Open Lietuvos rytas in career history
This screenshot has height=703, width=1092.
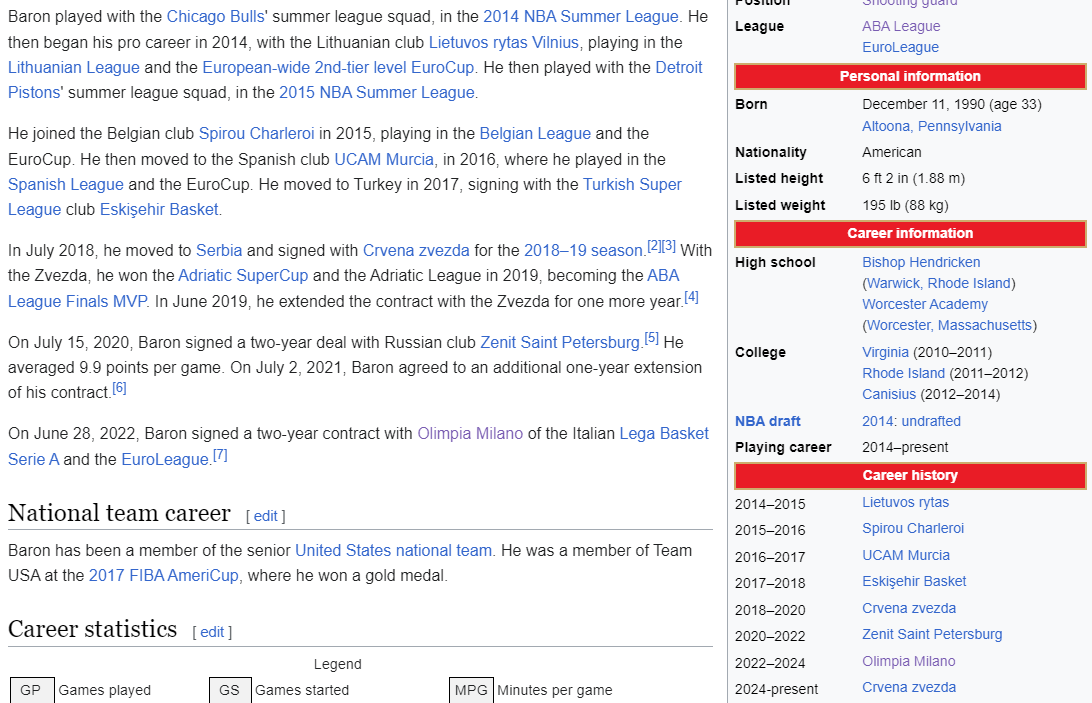[x=905, y=502]
